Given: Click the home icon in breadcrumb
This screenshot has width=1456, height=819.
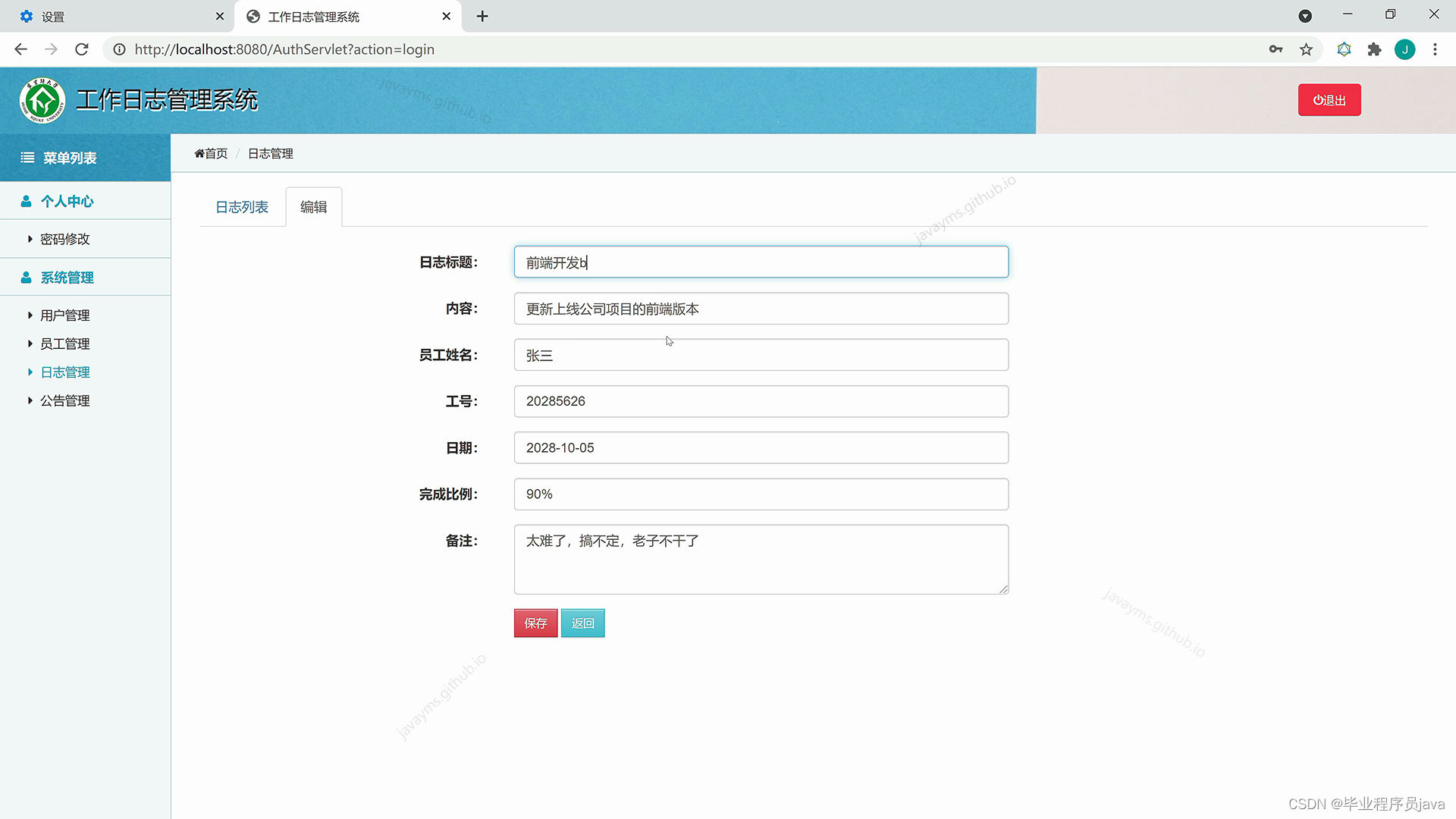Looking at the screenshot, I should pos(199,153).
